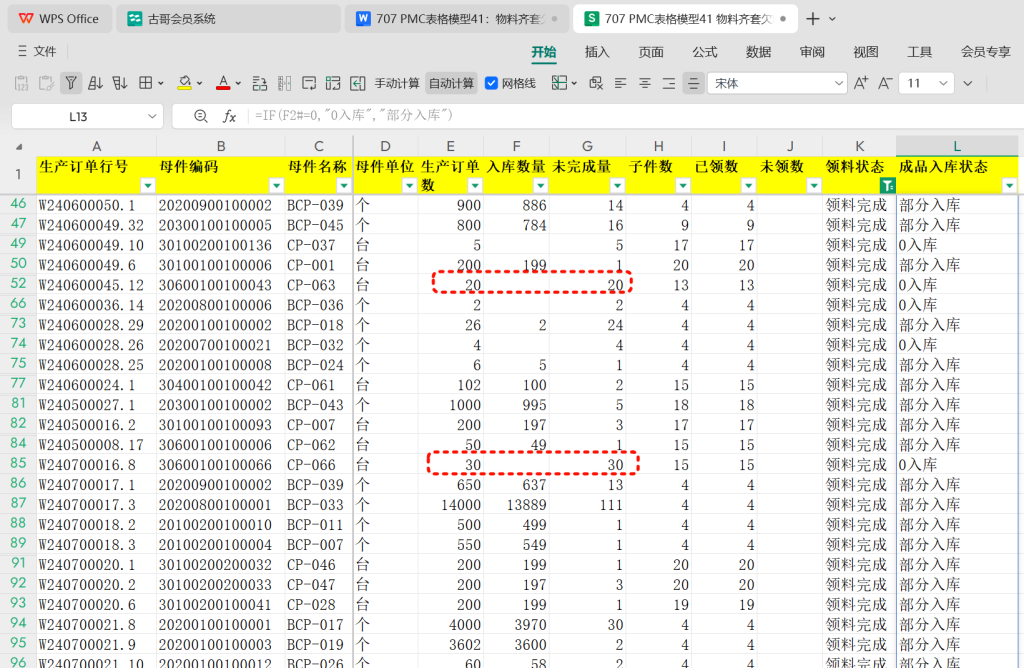Switch to the 数据 Data tab
This screenshot has height=668, width=1024.
(x=758, y=52)
